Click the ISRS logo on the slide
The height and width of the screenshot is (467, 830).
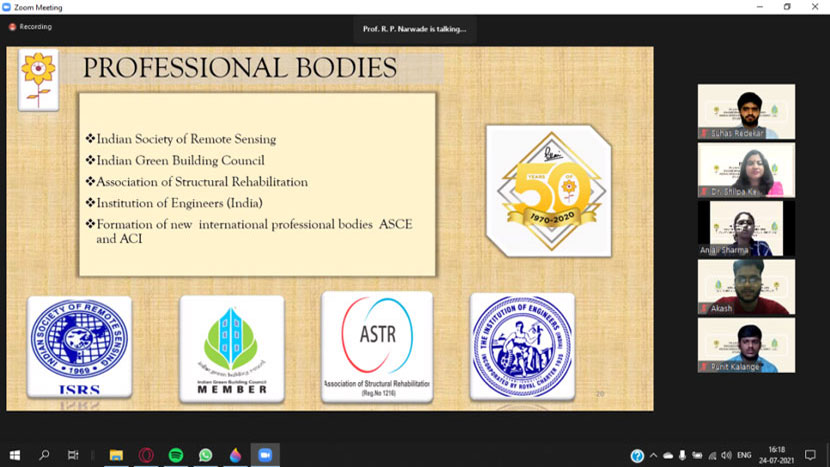pos(79,347)
